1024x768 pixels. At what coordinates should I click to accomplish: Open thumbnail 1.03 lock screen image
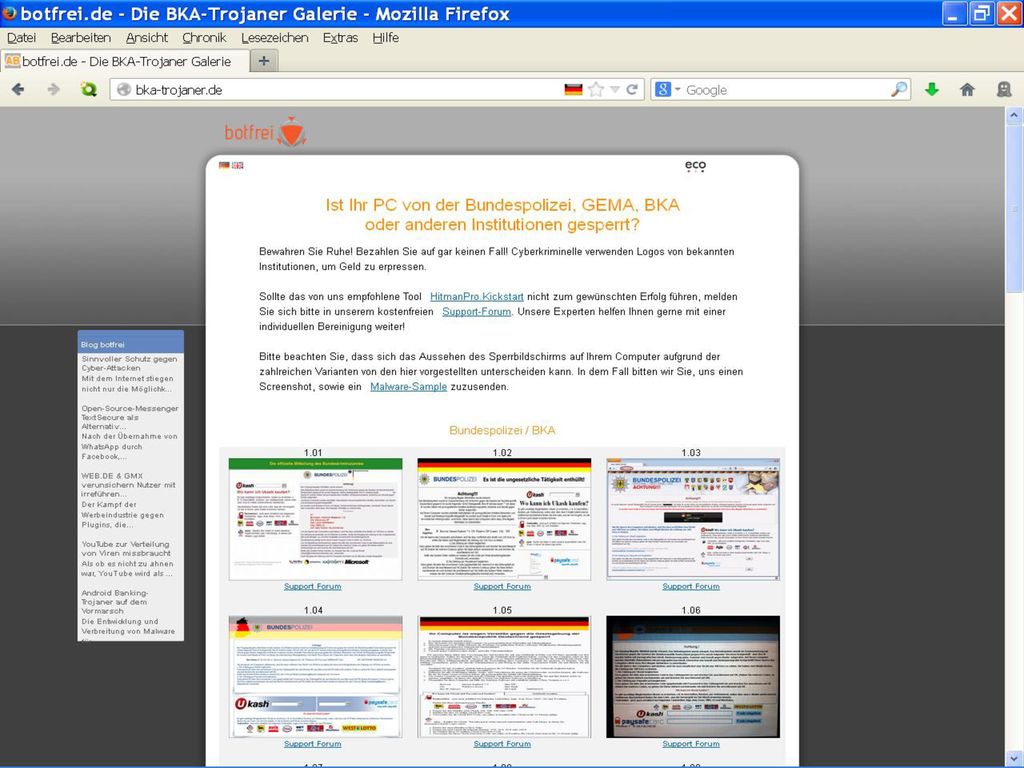tap(693, 519)
